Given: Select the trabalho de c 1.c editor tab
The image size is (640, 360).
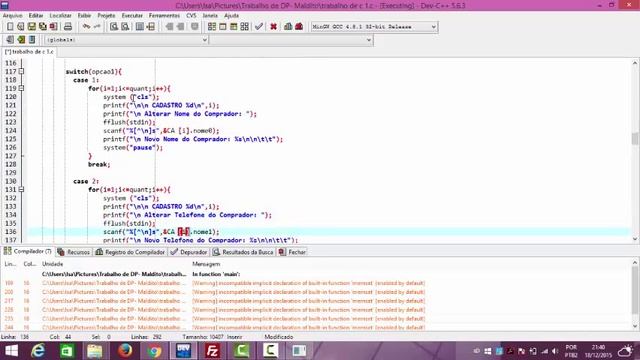Looking at the screenshot, I should pyautogui.click(x=29, y=52).
